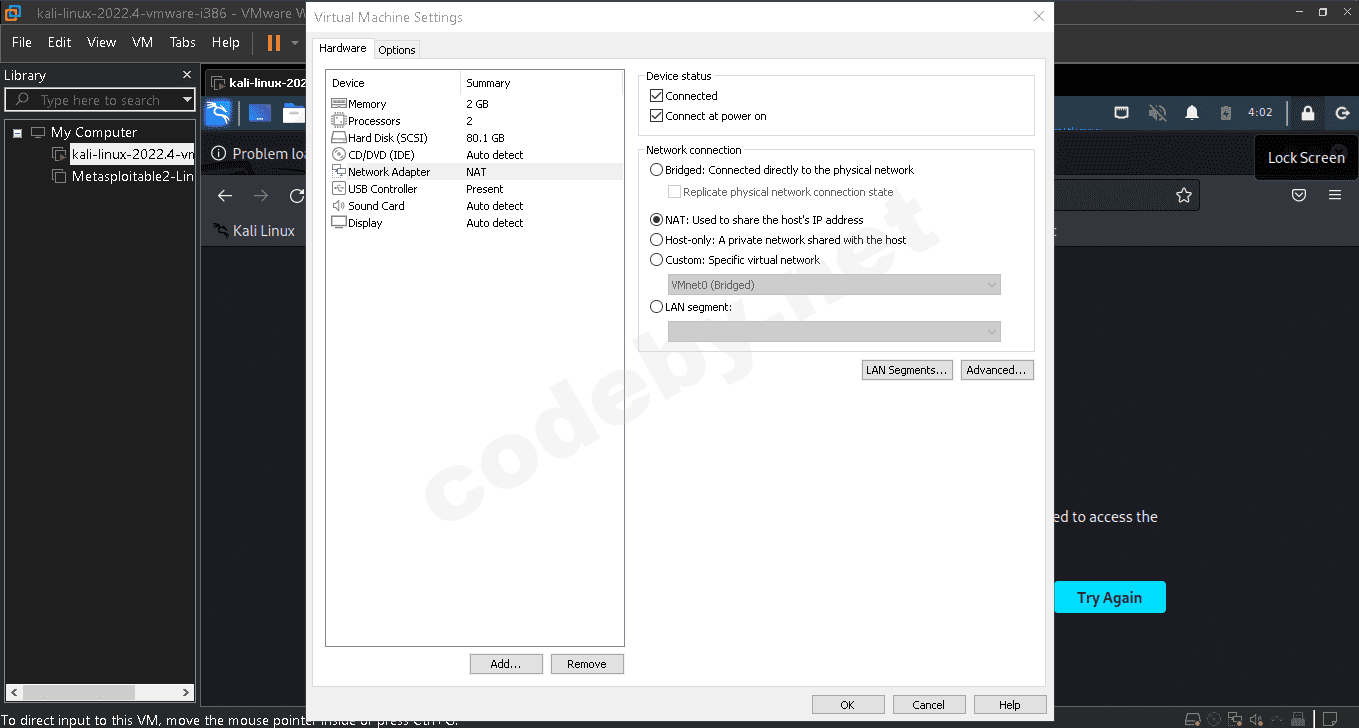Select the Hard Disk (SCSI) device row
The height and width of the screenshot is (728, 1359).
[474, 138]
